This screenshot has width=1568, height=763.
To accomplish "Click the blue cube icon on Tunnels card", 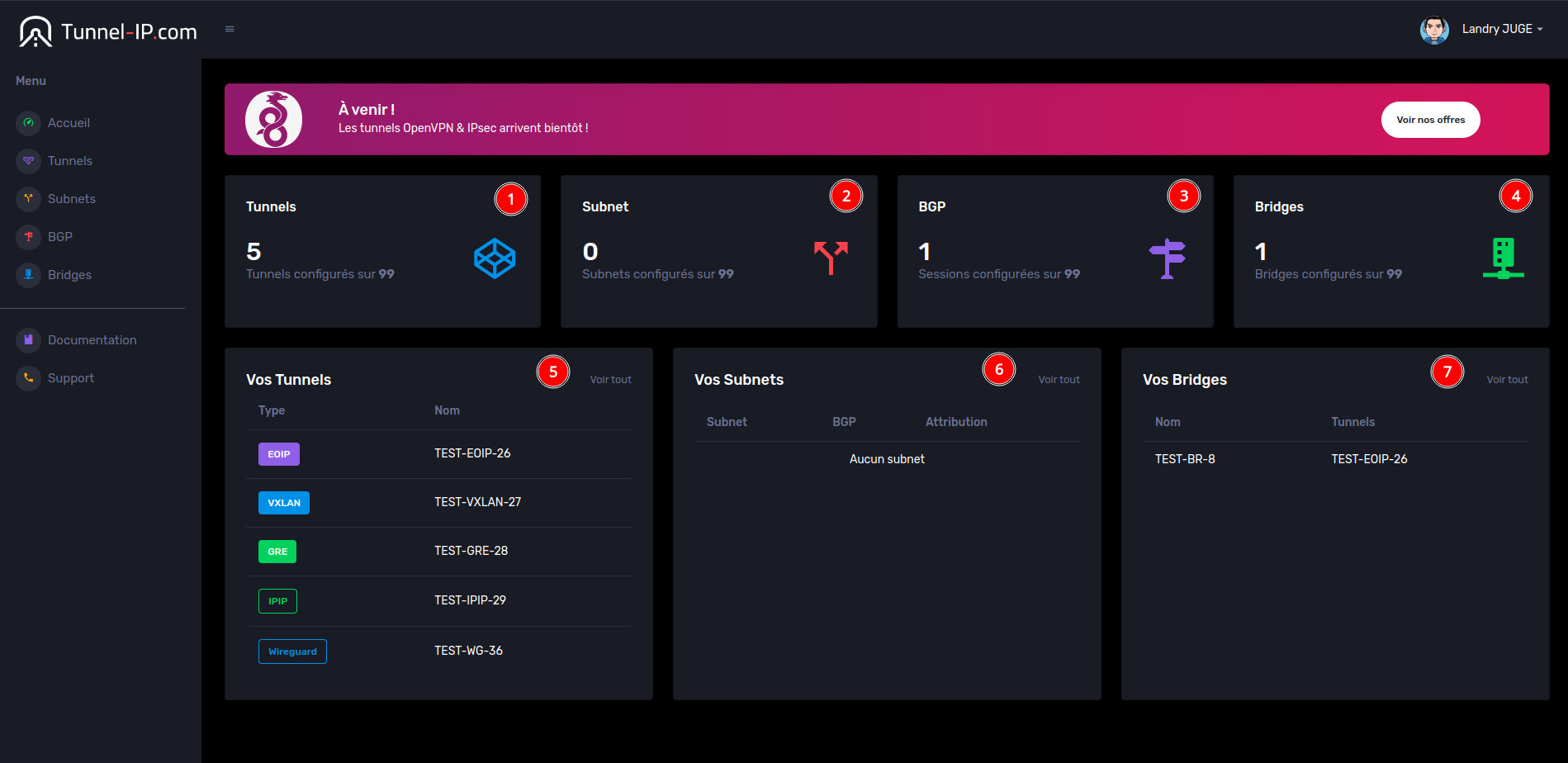I will (495, 257).
